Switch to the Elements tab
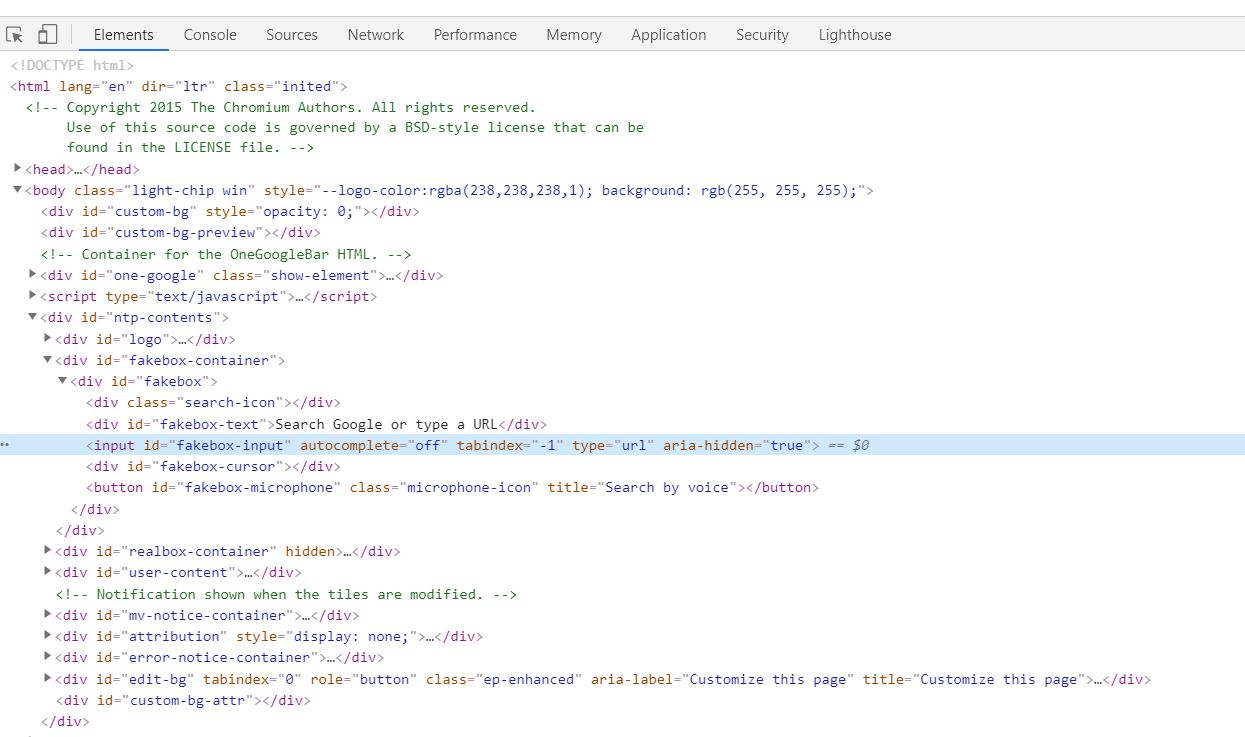Screen dimensions: 1245x737 (x=124, y=35)
